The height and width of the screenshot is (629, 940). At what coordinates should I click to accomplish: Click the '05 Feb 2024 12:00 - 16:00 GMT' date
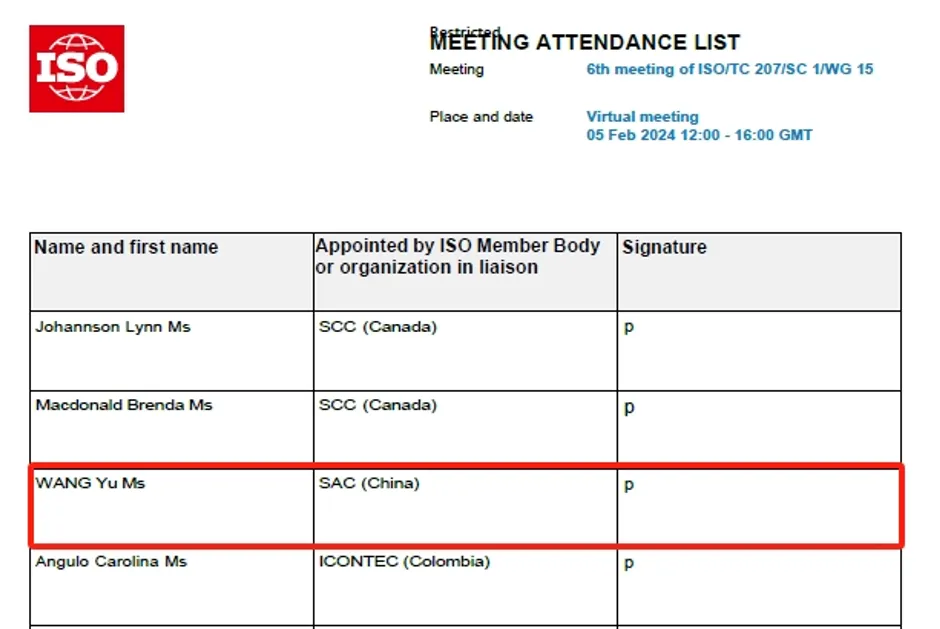point(699,135)
